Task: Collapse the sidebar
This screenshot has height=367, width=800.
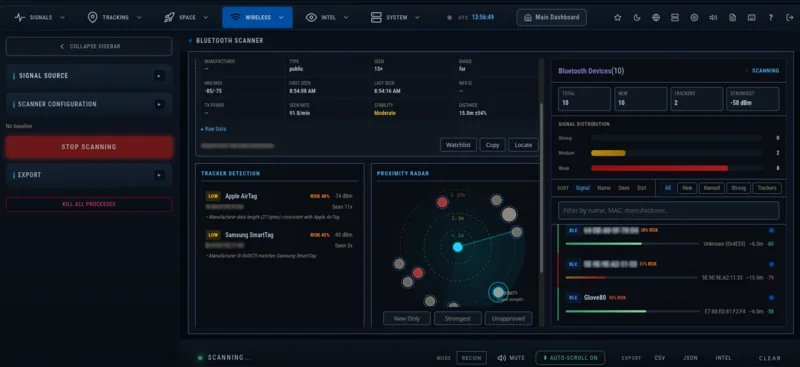Action: click(89, 46)
